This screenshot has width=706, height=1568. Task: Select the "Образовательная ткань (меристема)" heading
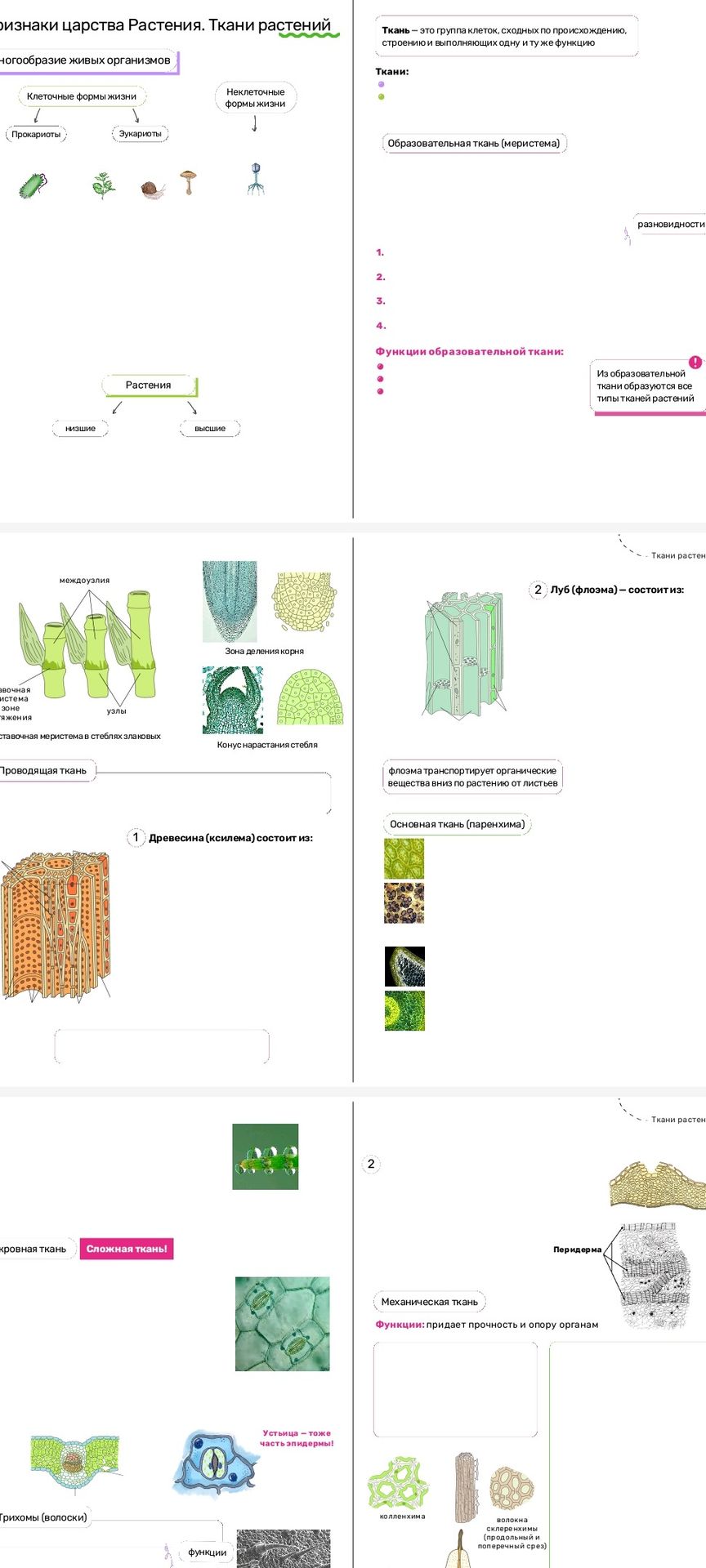(x=474, y=144)
